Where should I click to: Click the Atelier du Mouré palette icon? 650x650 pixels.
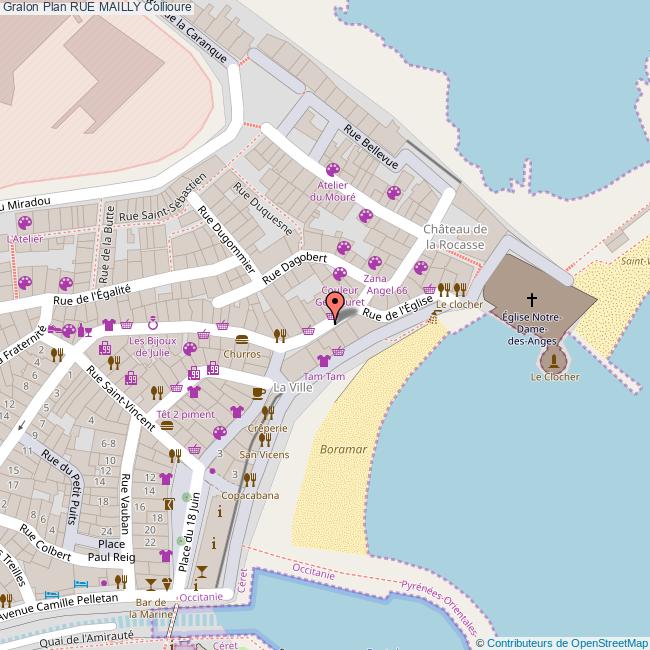(x=332, y=168)
